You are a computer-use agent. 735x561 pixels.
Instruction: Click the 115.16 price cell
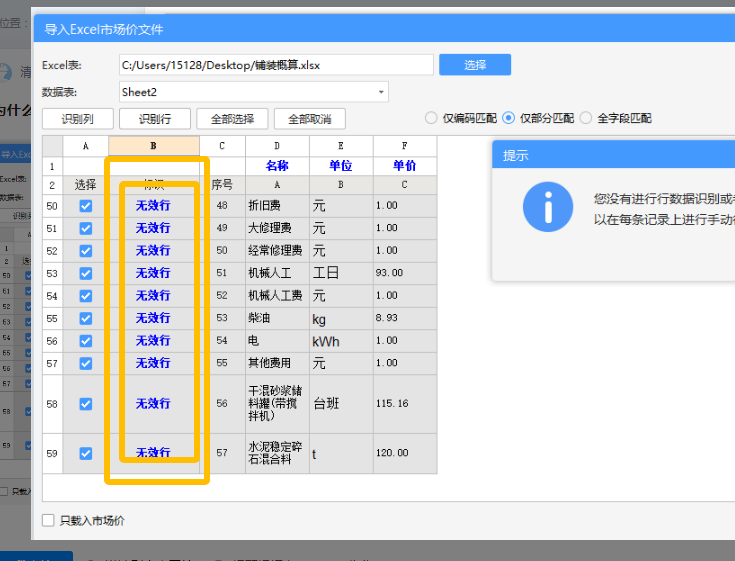pyautogui.click(x=405, y=404)
